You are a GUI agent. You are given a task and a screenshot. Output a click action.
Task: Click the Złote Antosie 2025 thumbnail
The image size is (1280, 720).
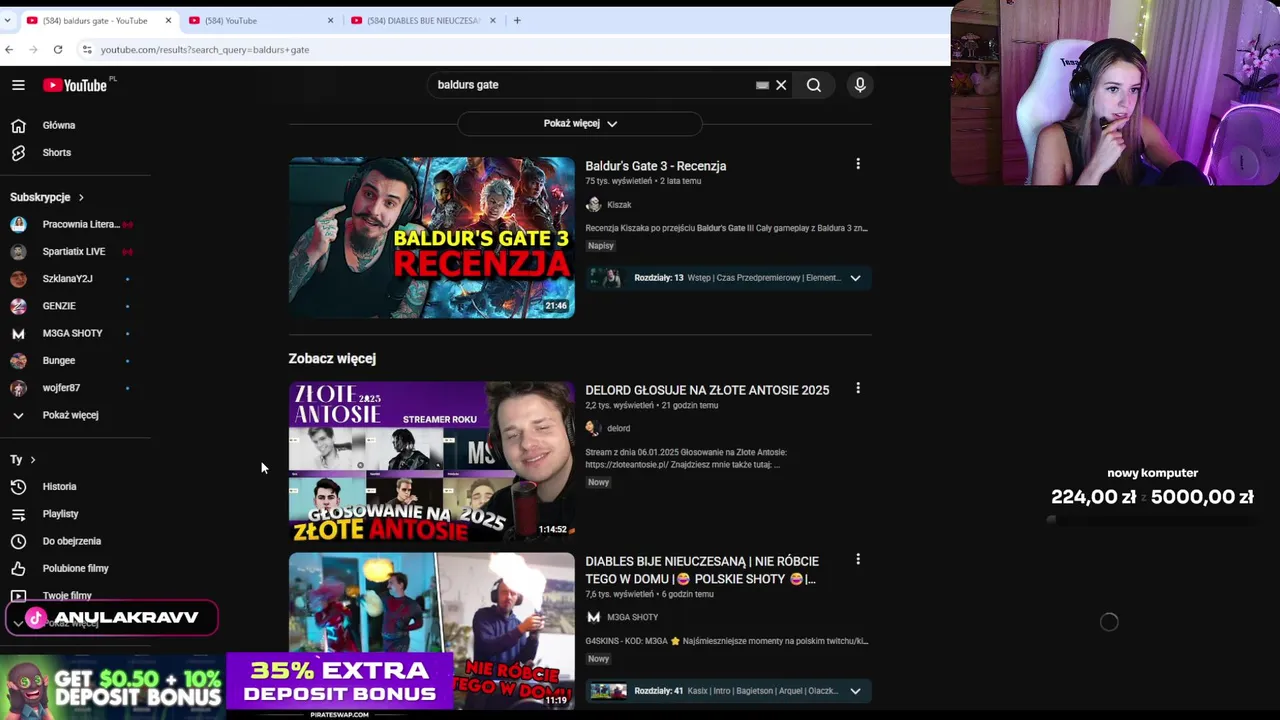point(432,462)
